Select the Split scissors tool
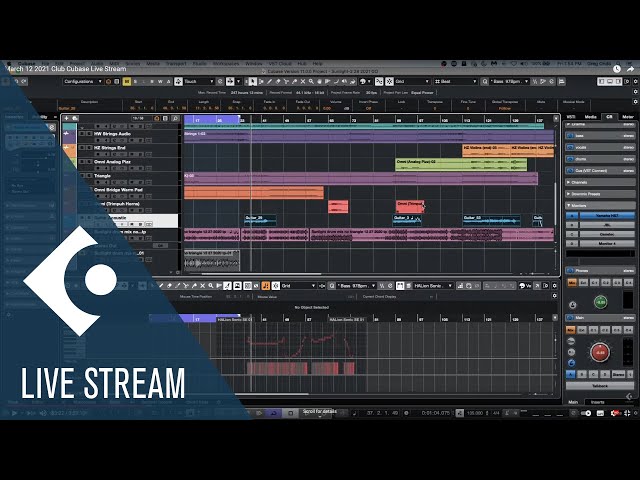The image size is (640, 480). click(286, 82)
